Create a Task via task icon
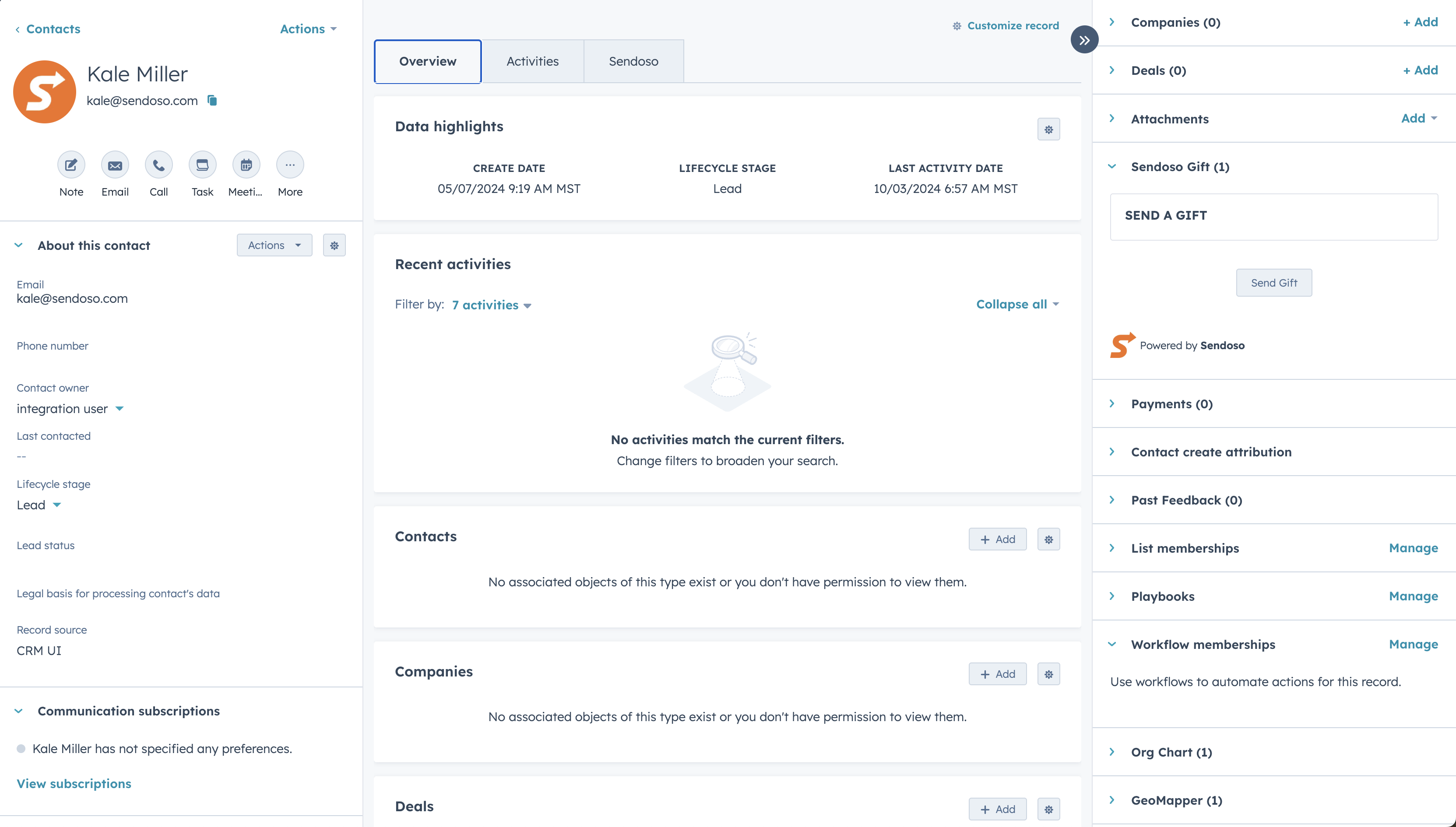1456x827 pixels. pos(202,165)
